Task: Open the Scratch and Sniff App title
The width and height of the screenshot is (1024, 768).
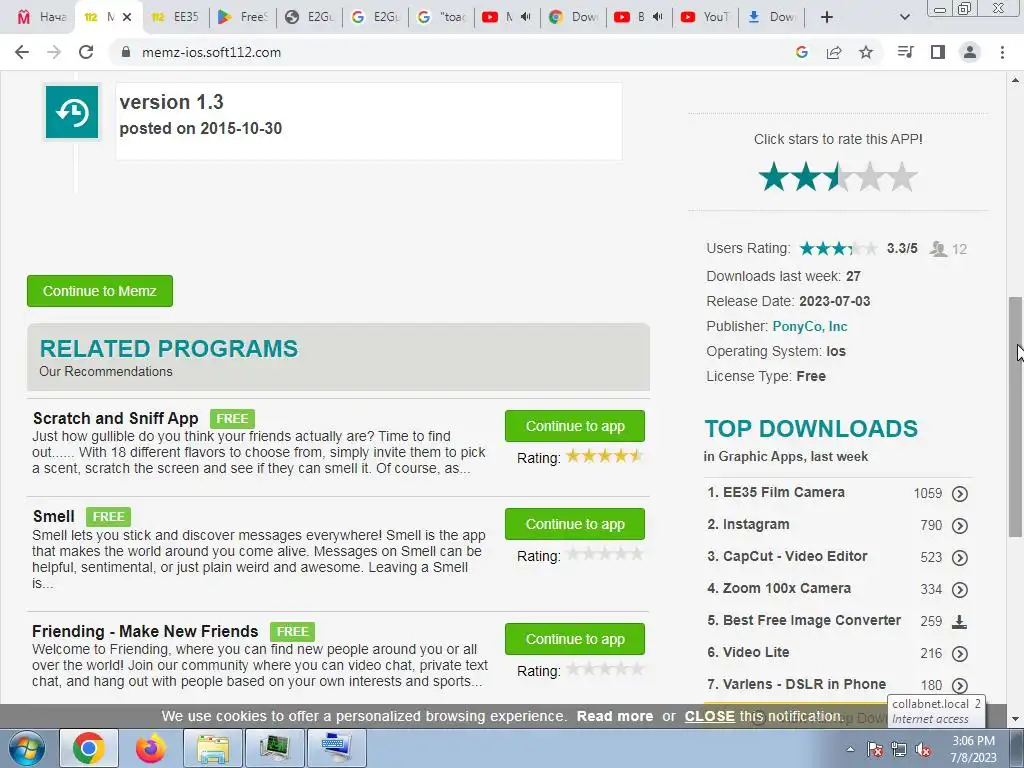Action: click(116, 419)
